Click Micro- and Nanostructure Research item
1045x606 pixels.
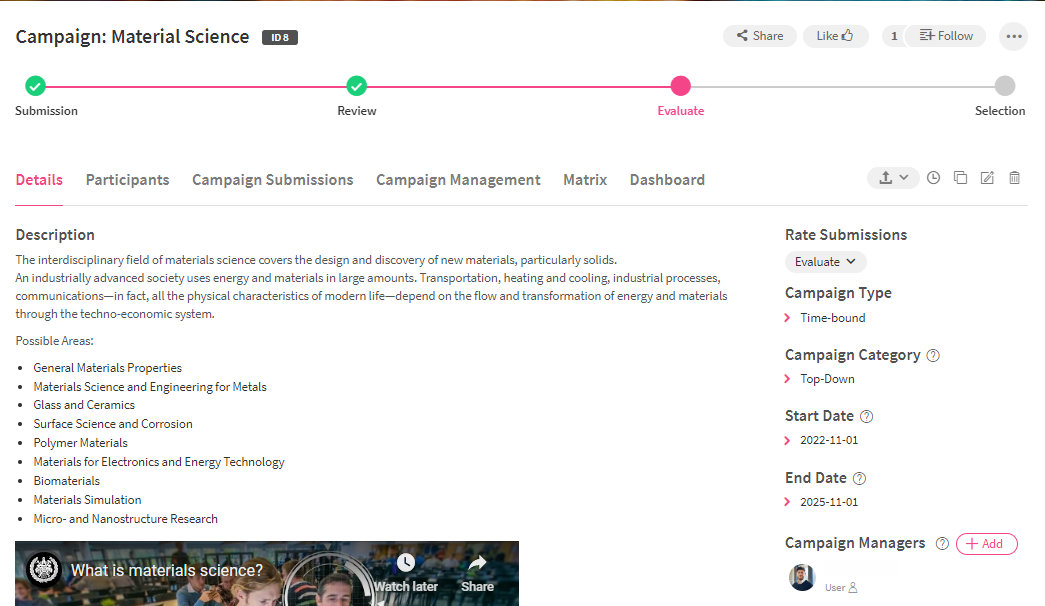pos(125,519)
